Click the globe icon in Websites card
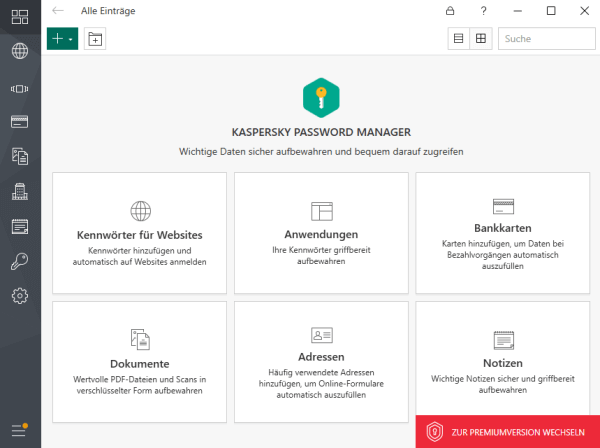The image size is (600, 448). (x=140, y=211)
